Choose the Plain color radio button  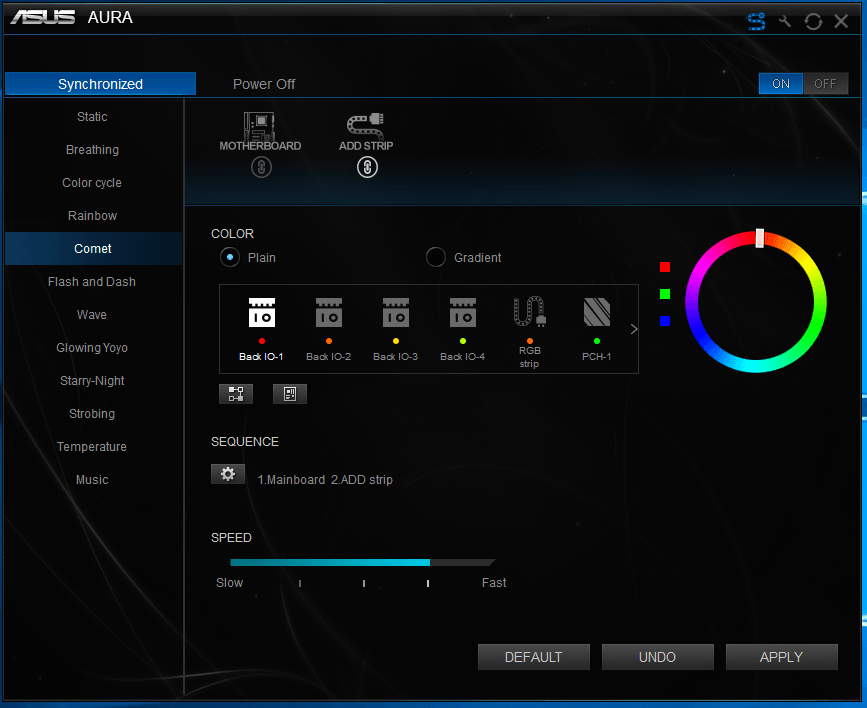coord(229,257)
